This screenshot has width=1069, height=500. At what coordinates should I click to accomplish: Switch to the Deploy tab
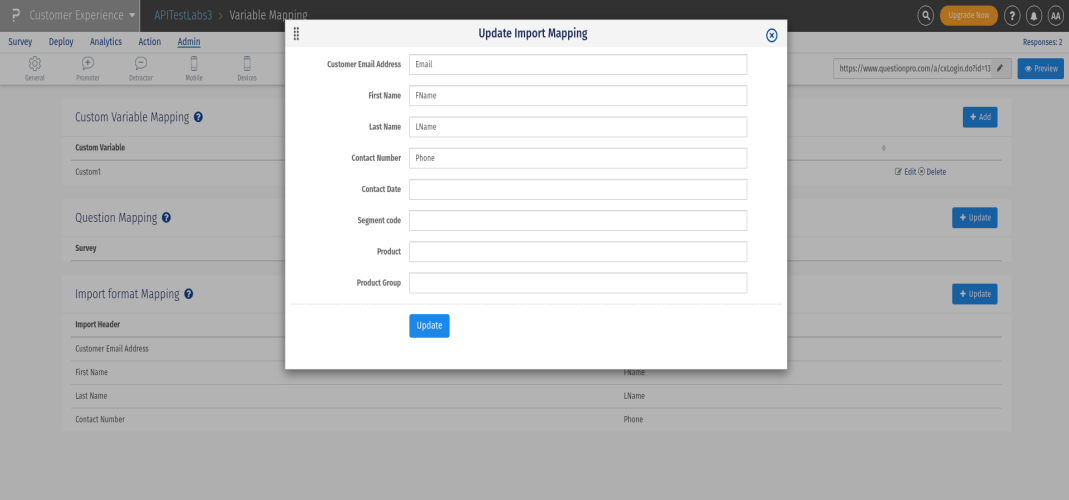point(61,42)
